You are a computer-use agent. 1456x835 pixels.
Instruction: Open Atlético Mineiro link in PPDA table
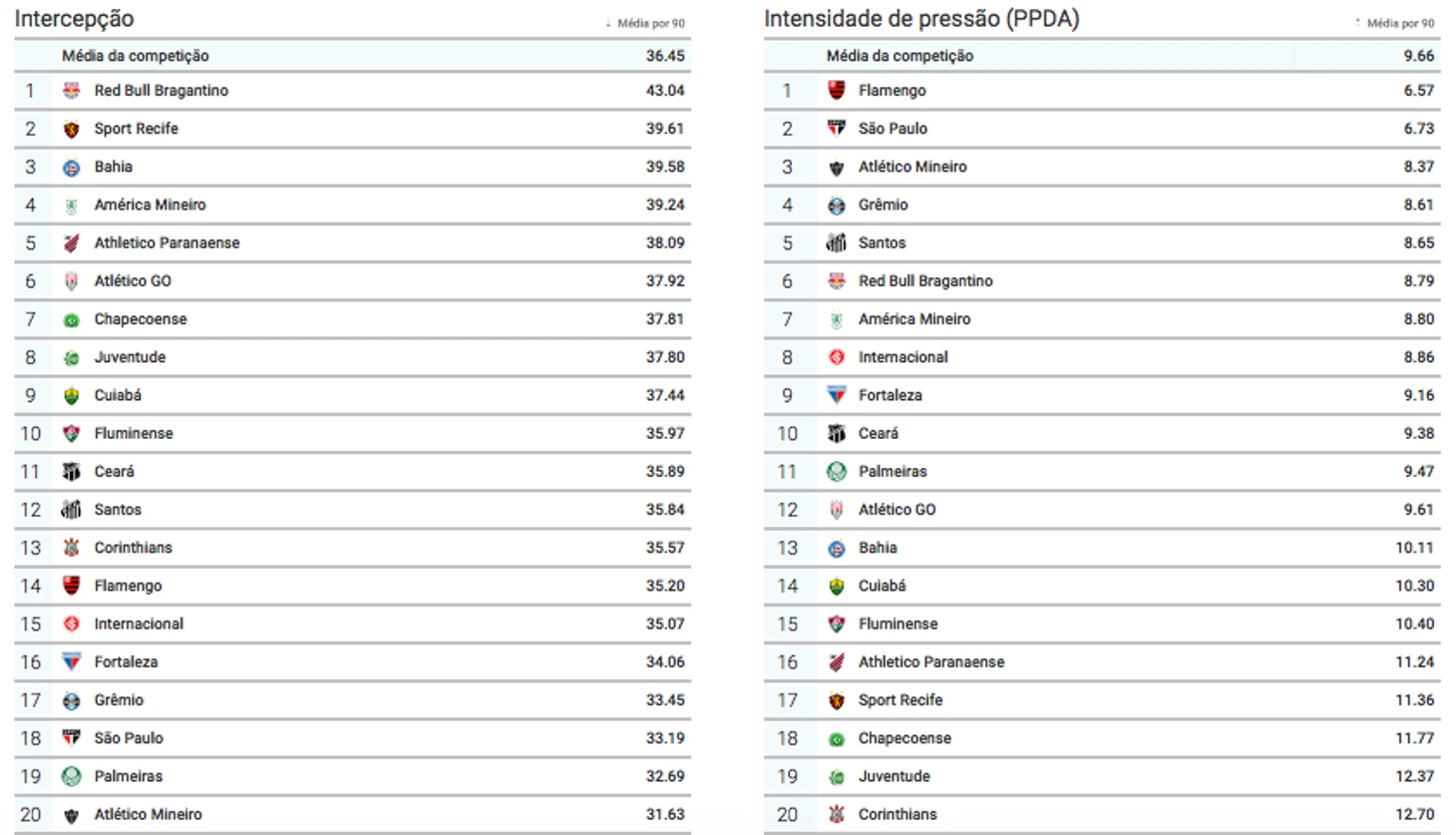911,167
